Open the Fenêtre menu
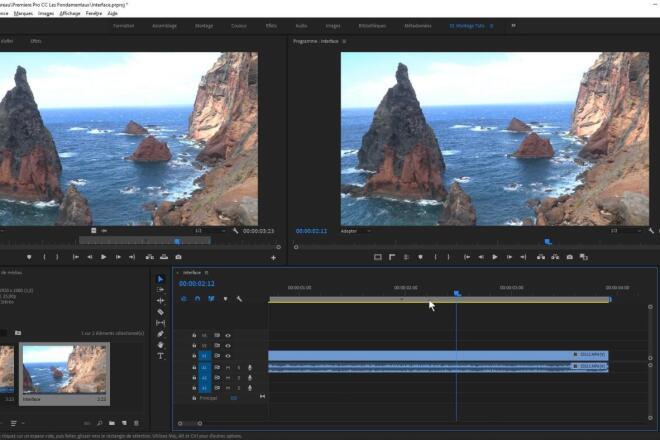Image resolution: width=660 pixels, height=440 pixels. point(94,14)
